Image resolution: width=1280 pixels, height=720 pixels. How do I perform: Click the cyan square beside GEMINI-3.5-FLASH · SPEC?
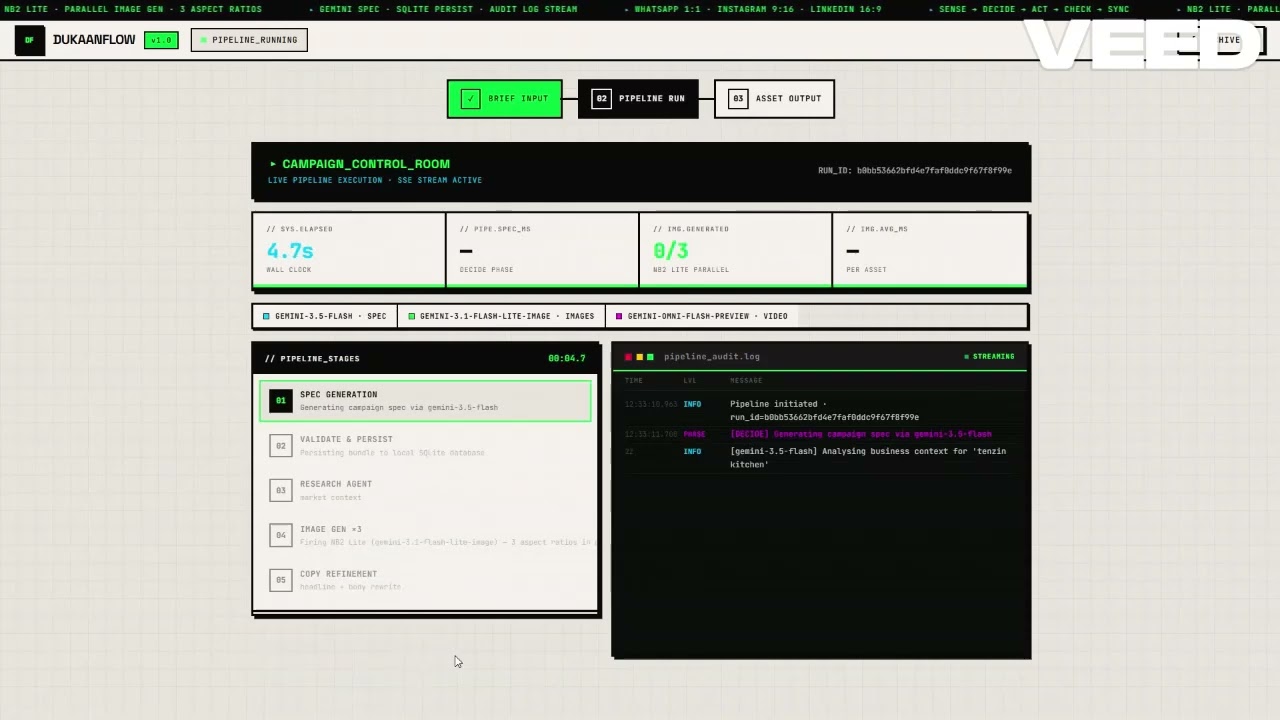coord(266,316)
